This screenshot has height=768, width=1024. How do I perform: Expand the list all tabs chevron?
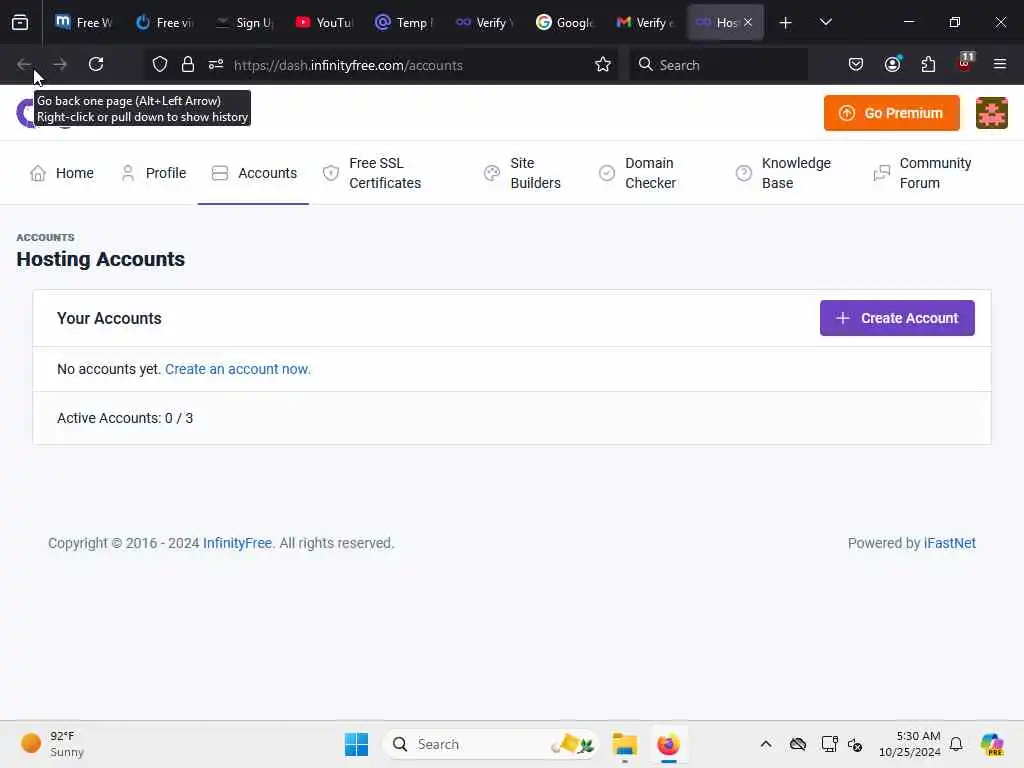(x=825, y=22)
